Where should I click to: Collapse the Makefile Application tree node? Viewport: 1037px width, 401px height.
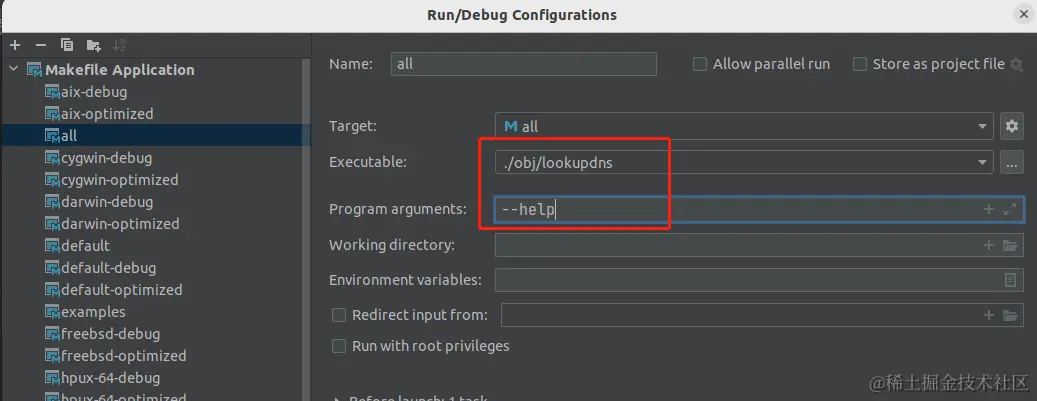[14, 69]
